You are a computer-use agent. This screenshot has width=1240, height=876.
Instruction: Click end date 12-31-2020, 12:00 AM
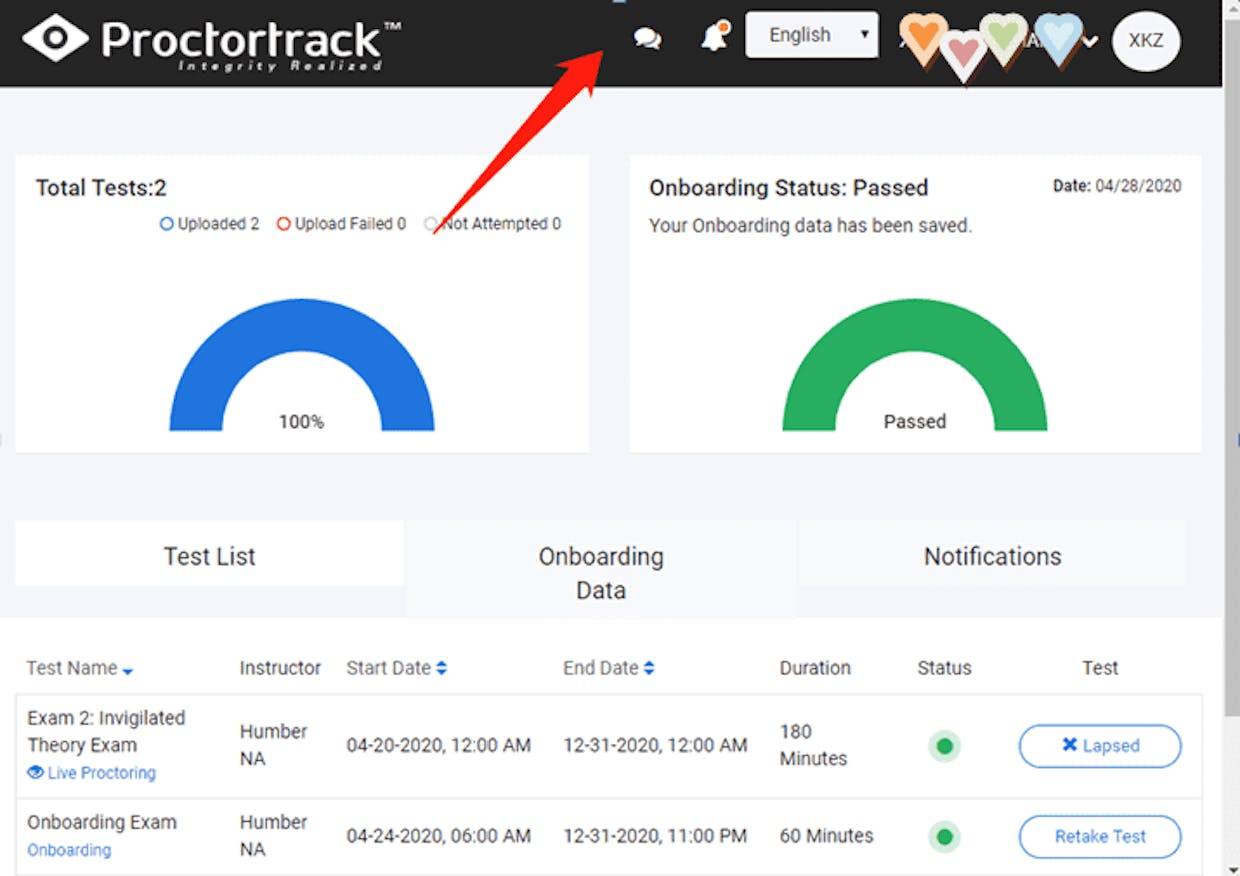tap(655, 745)
